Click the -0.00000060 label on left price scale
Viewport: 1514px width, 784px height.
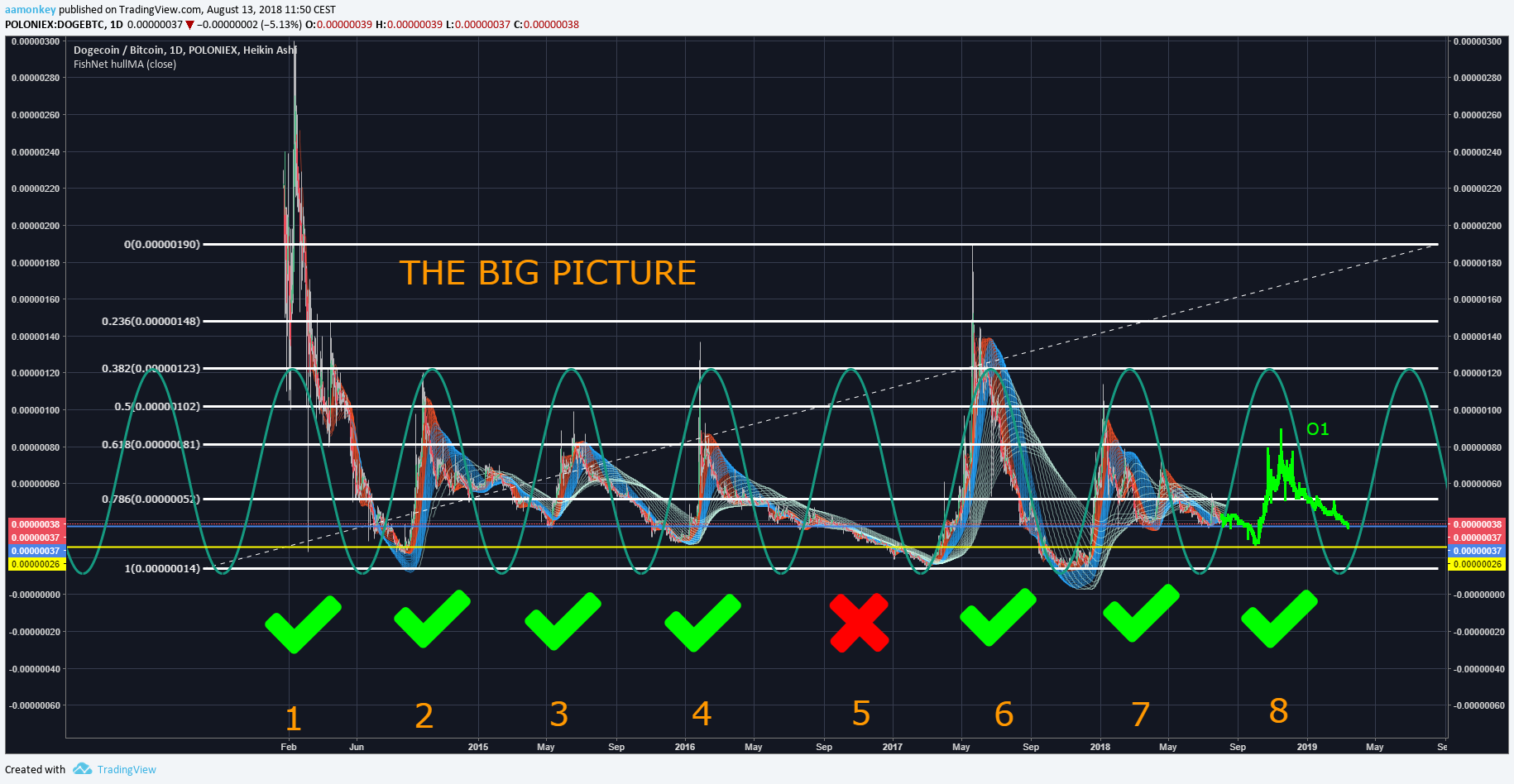coord(35,705)
